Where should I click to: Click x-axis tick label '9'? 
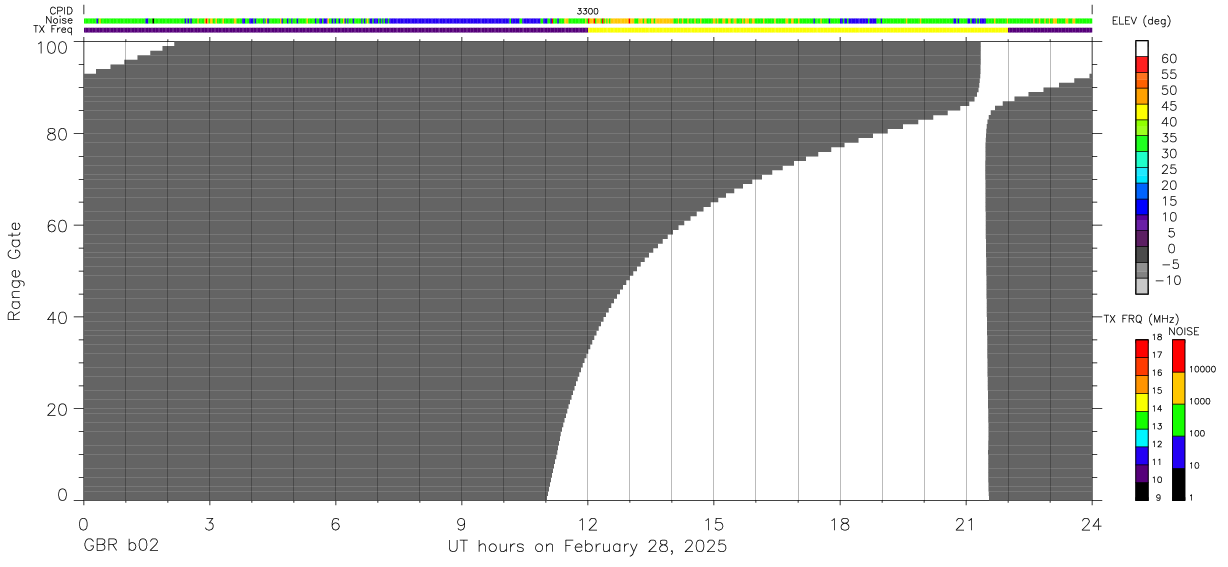coord(462,523)
